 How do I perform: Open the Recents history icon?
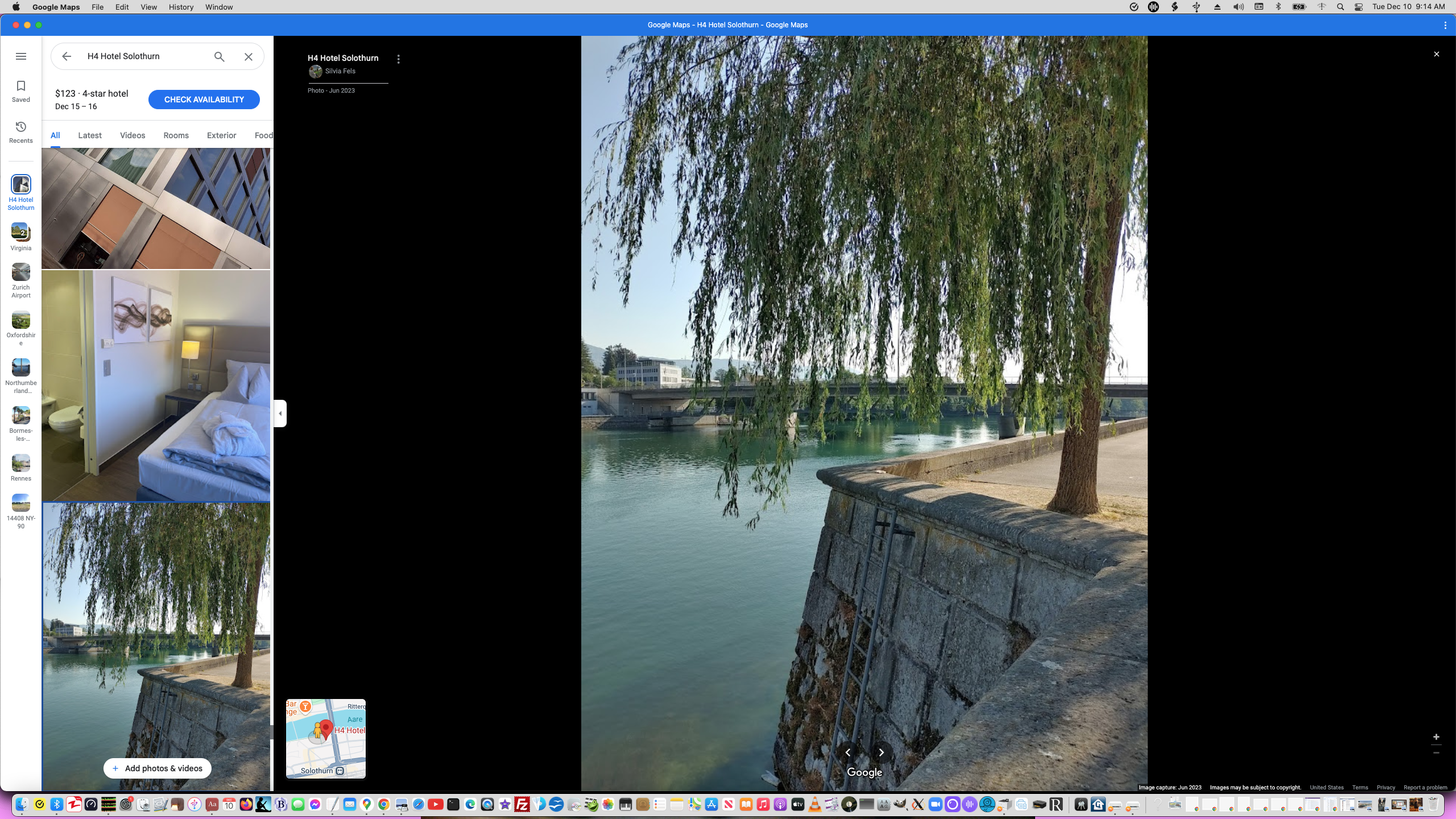[x=21, y=132]
